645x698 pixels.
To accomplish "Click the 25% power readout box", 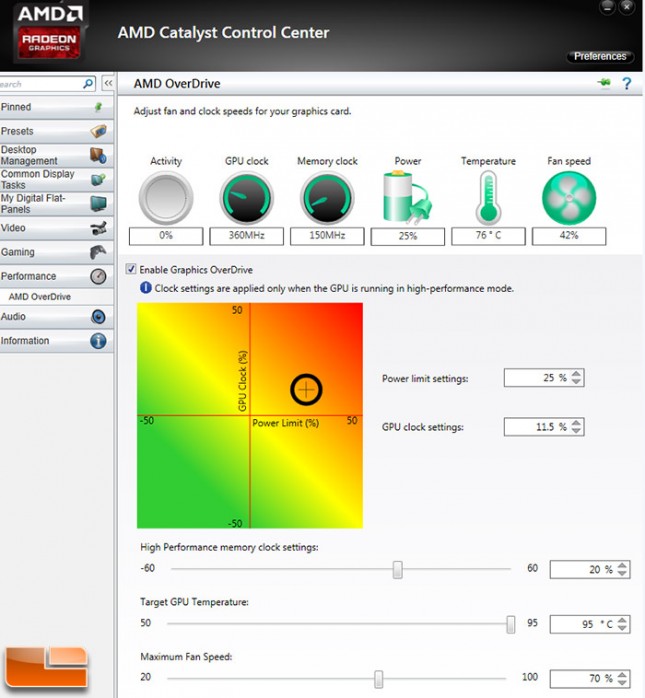I will pos(408,236).
